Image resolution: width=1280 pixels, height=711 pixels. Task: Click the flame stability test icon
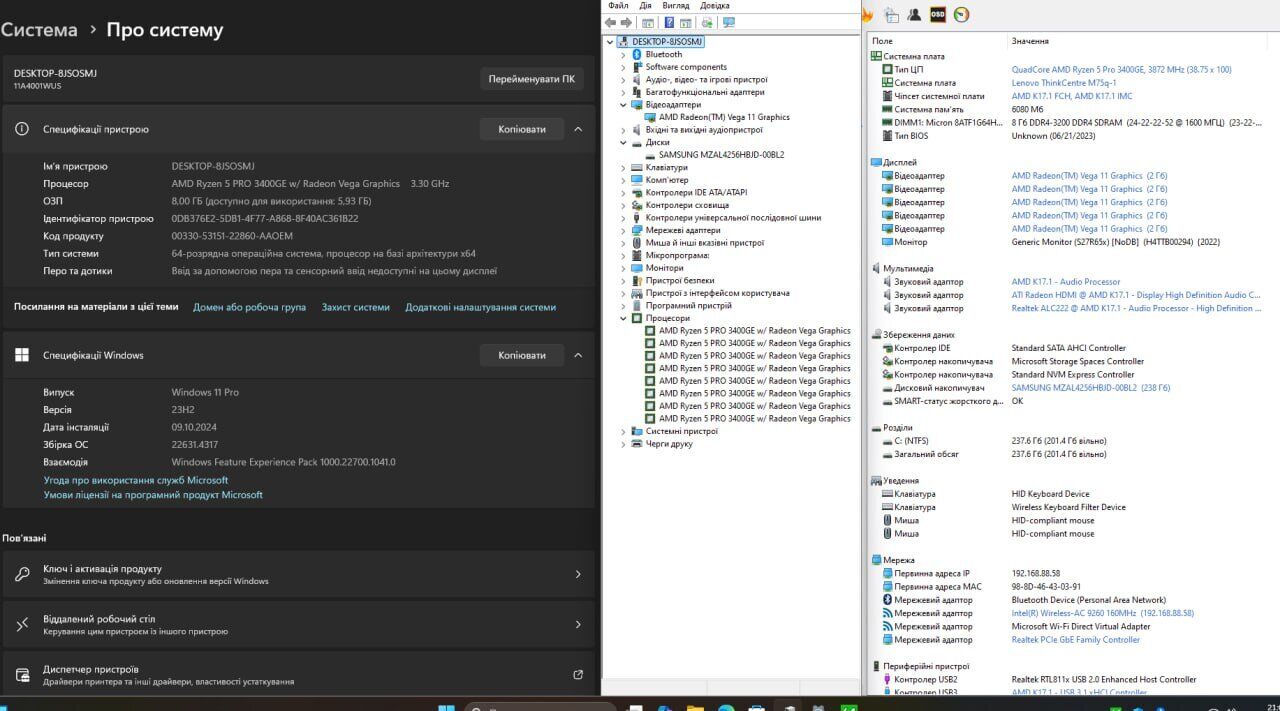coord(867,15)
